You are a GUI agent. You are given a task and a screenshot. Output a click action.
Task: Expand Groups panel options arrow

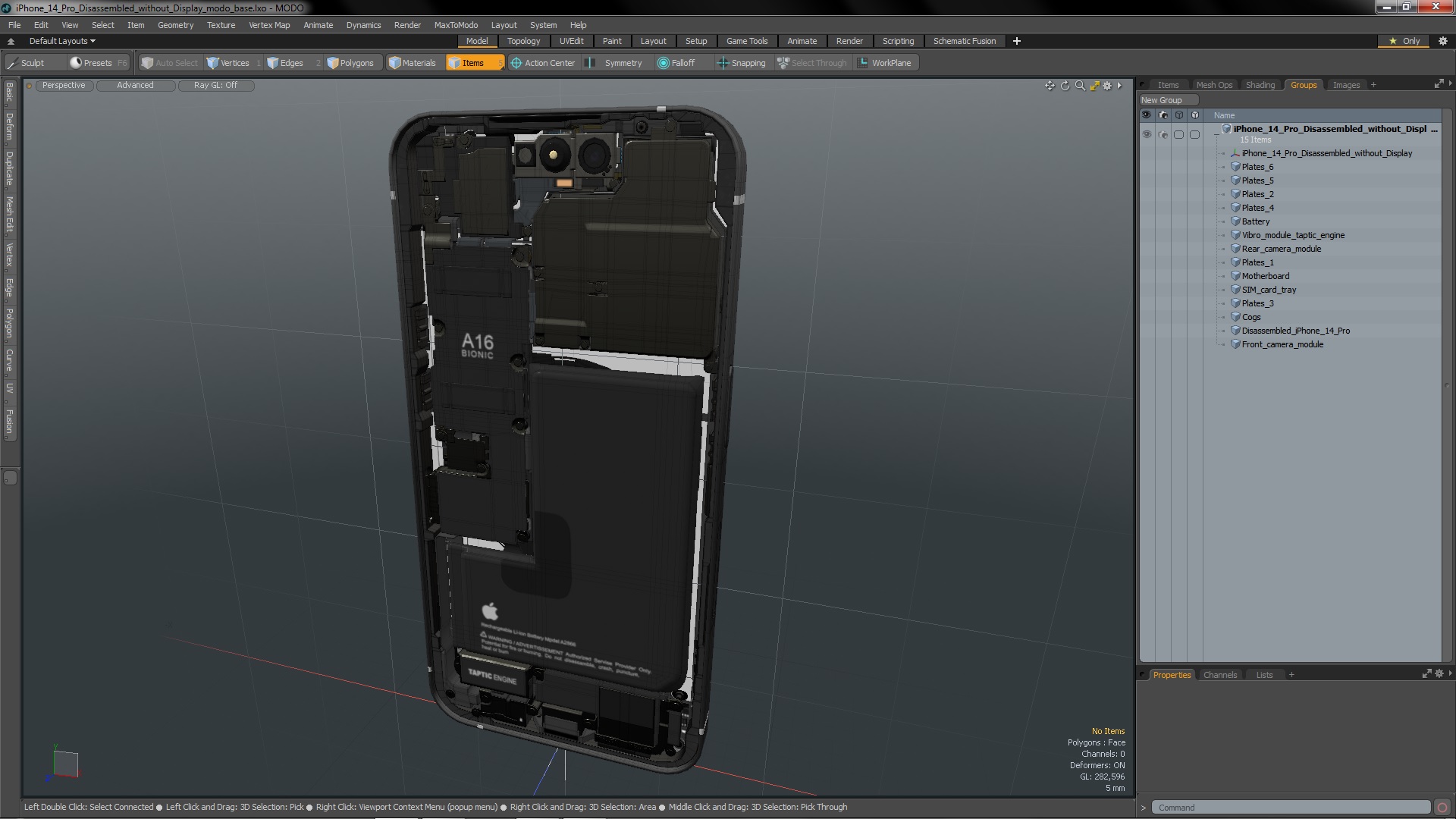pyautogui.click(x=1450, y=83)
